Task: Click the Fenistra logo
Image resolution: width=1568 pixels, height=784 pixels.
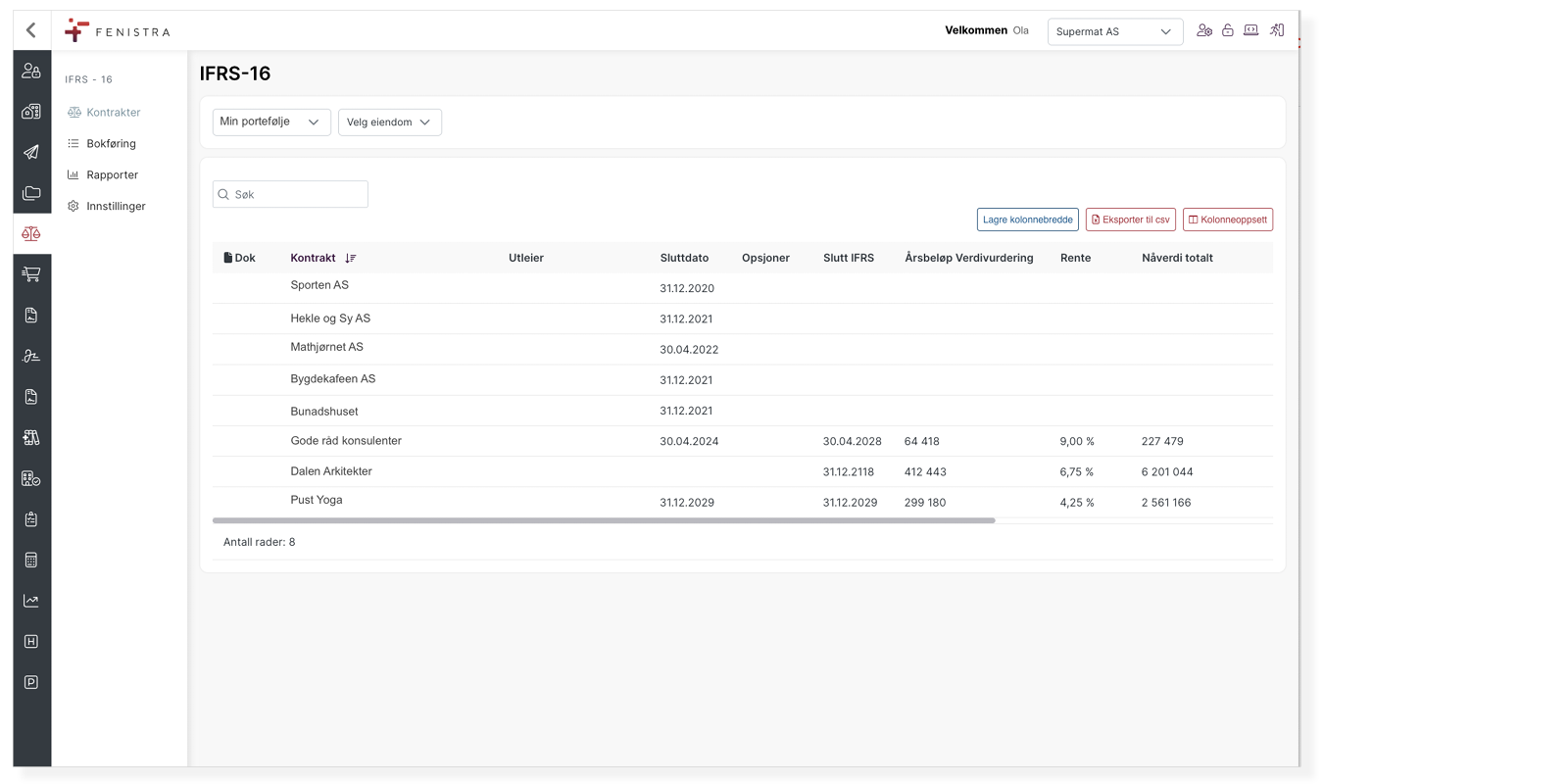Action: click(118, 31)
